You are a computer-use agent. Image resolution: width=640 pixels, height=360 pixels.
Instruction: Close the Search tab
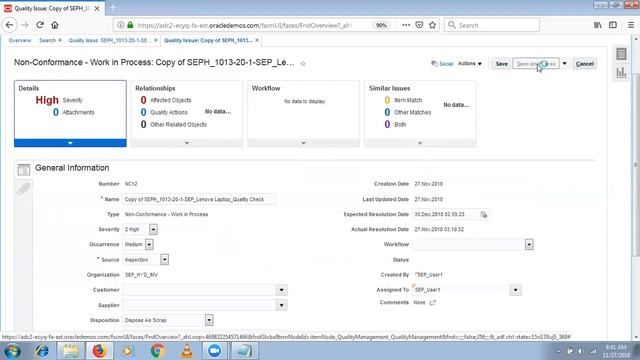60,40
